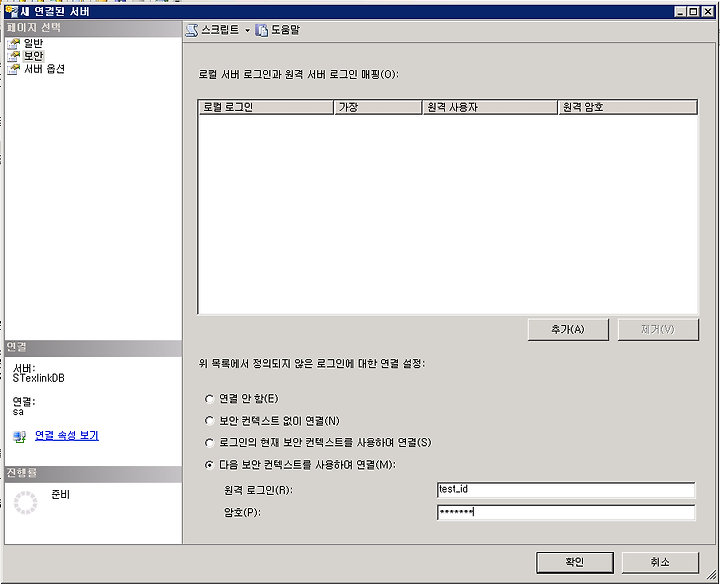Click the 확인 OK button
Viewport: 720px width, 584px height.
pyautogui.click(x=575, y=562)
